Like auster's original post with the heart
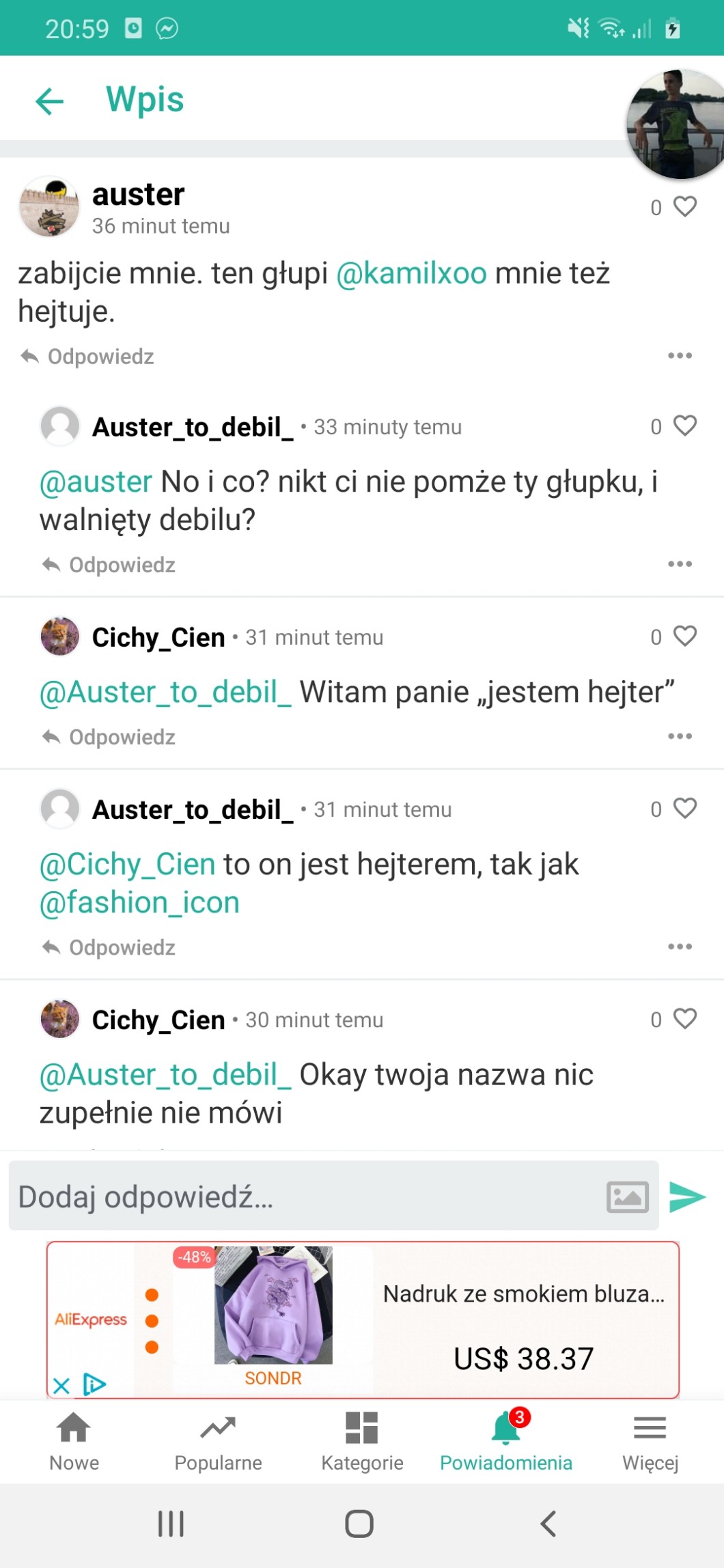 point(684,206)
